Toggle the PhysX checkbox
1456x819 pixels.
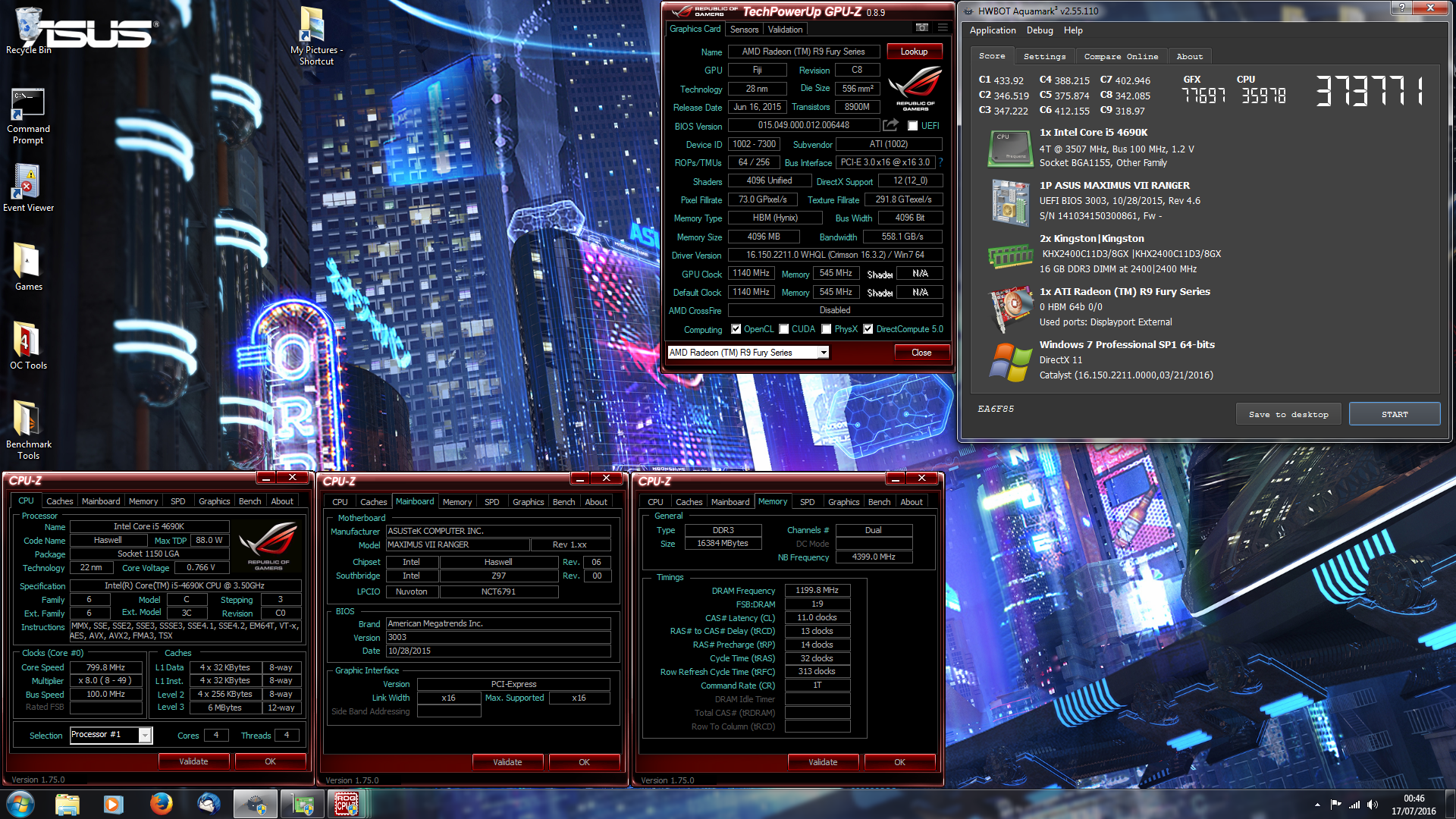[x=827, y=329]
